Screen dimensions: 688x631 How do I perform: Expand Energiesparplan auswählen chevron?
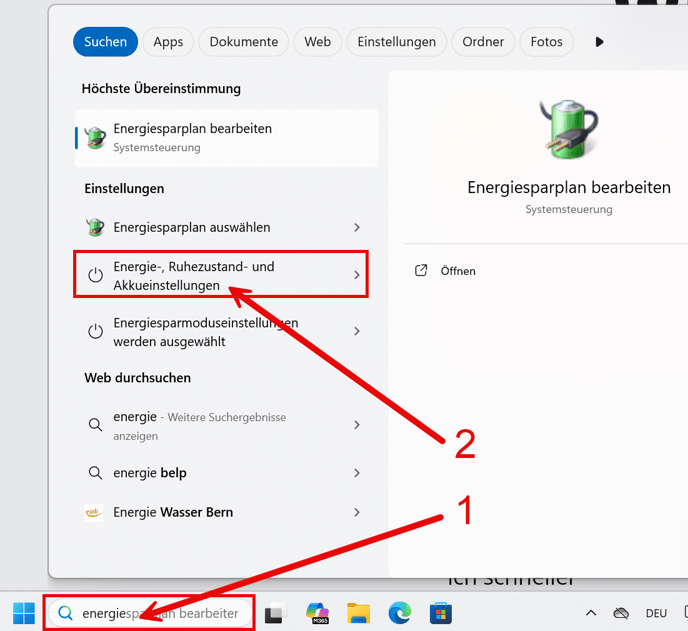point(357,227)
